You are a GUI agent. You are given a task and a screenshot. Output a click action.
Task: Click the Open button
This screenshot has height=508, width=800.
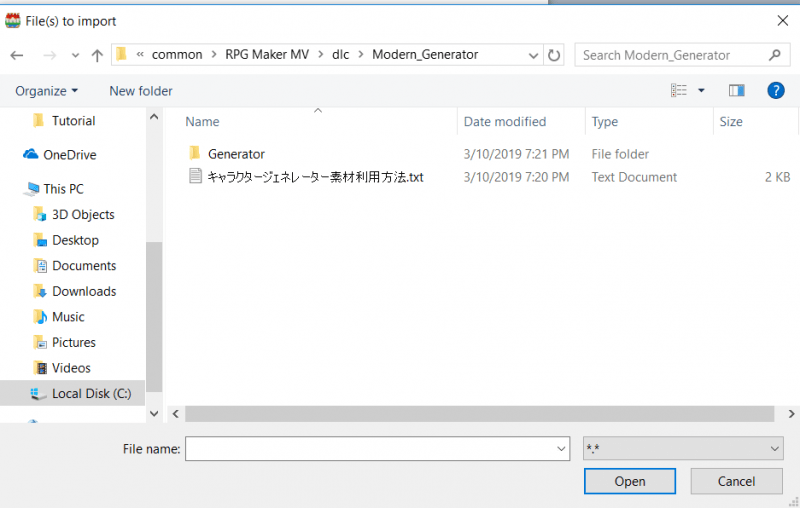pyautogui.click(x=630, y=481)
